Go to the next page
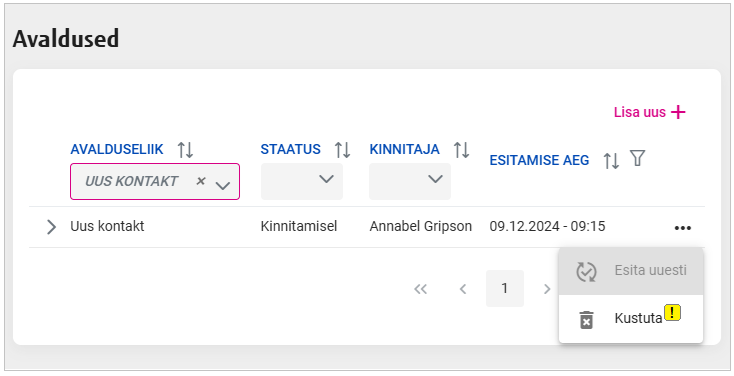The width and height of the screenshot is (734, 376). tap(547, 289)
